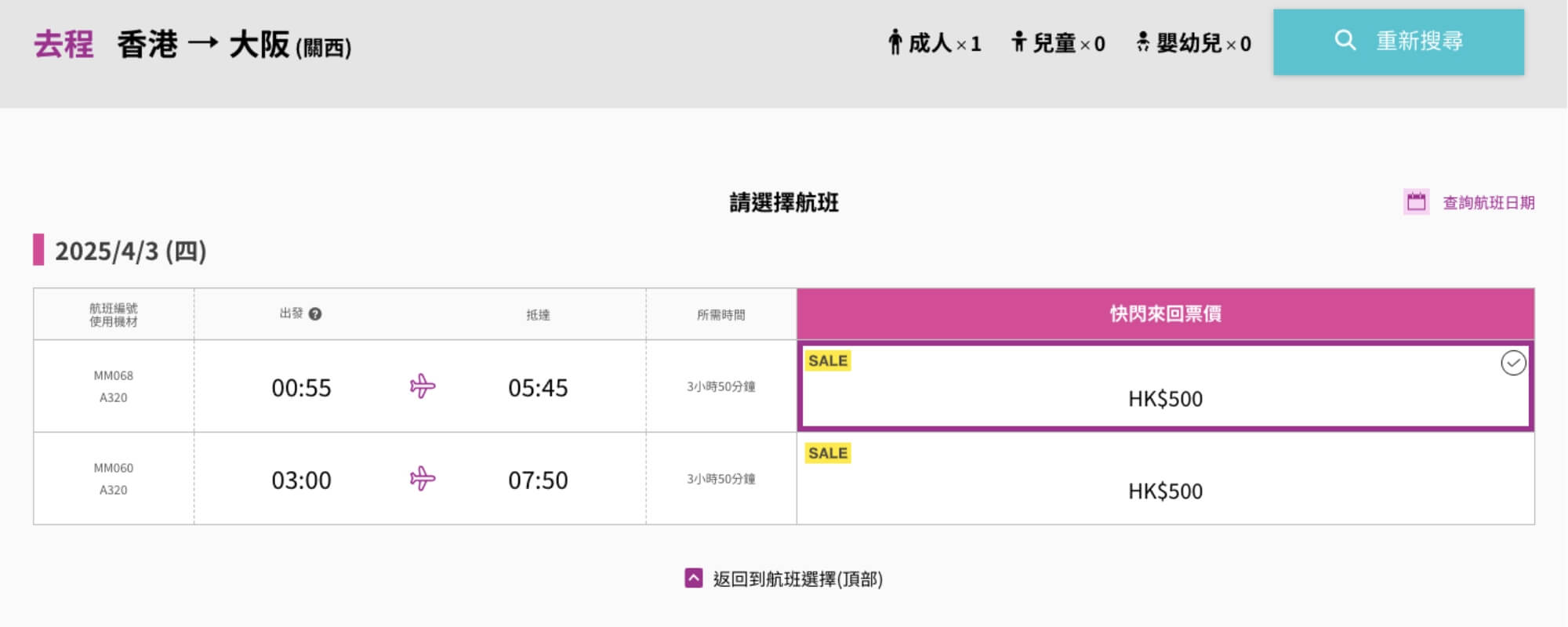Click the 00:55 departure time of MM068
This screenshot has height=627, width=1568.
click(x=301, y=388)
